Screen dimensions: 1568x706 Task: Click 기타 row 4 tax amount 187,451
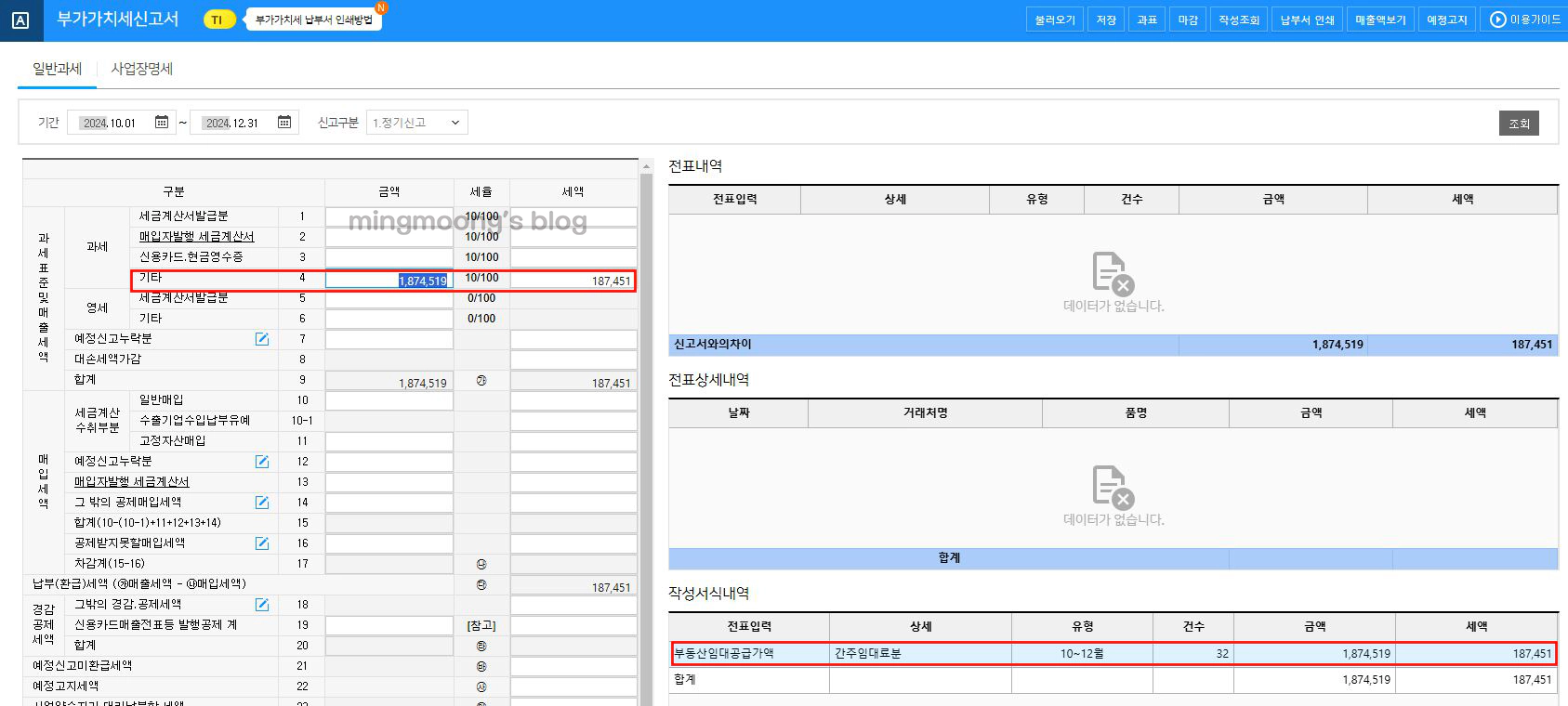coord(573,279)
